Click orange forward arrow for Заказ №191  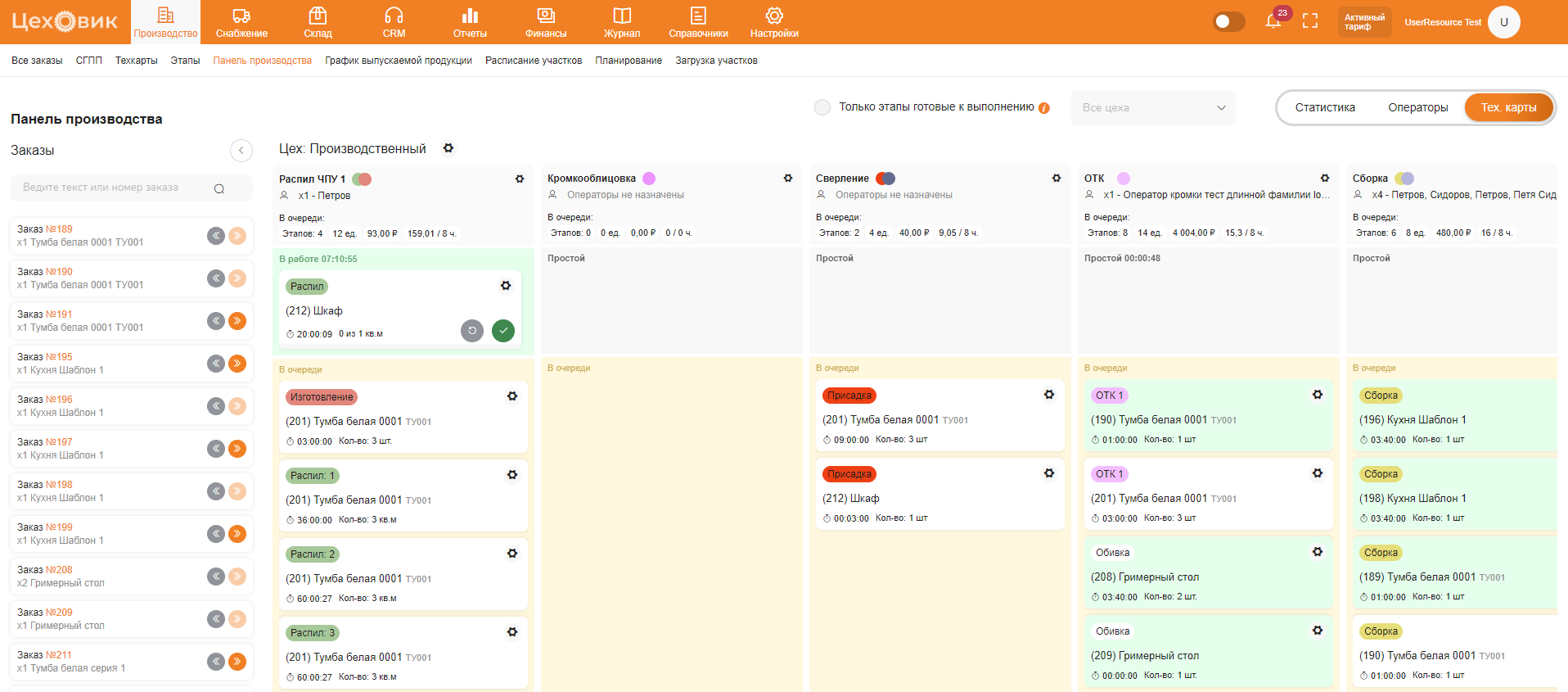[x=237, y=321]
